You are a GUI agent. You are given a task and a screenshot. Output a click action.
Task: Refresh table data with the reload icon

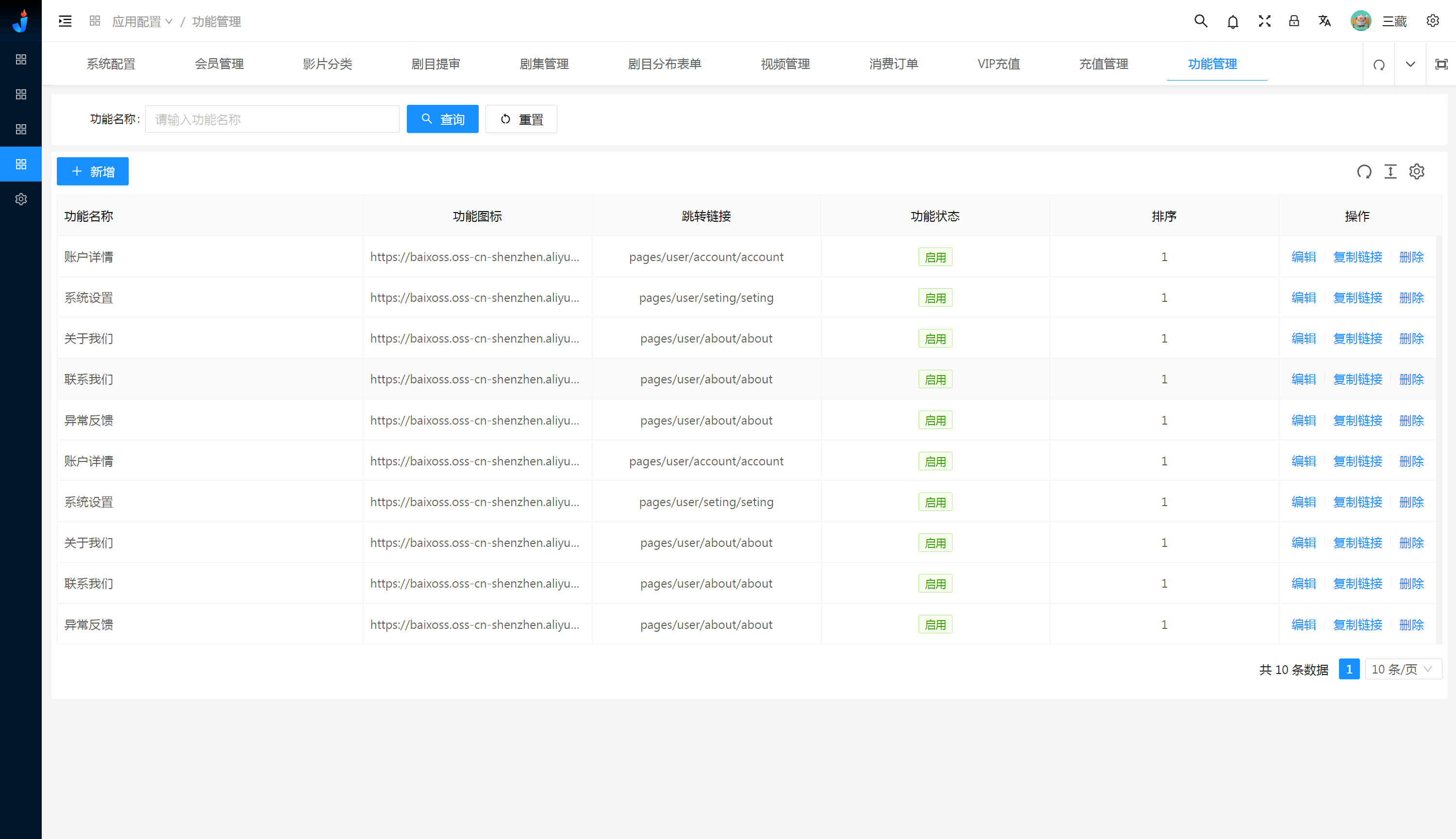[1364, 172]
